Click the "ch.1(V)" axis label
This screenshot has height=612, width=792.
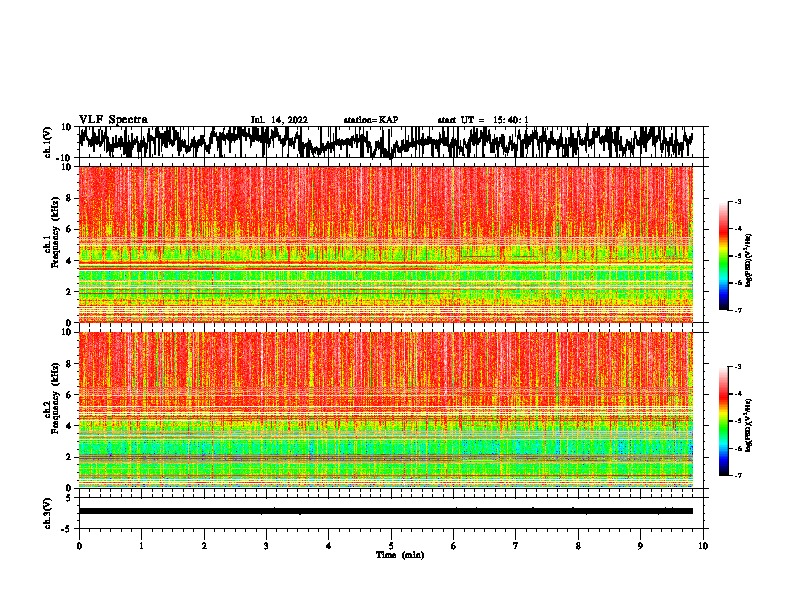(49, 142)
